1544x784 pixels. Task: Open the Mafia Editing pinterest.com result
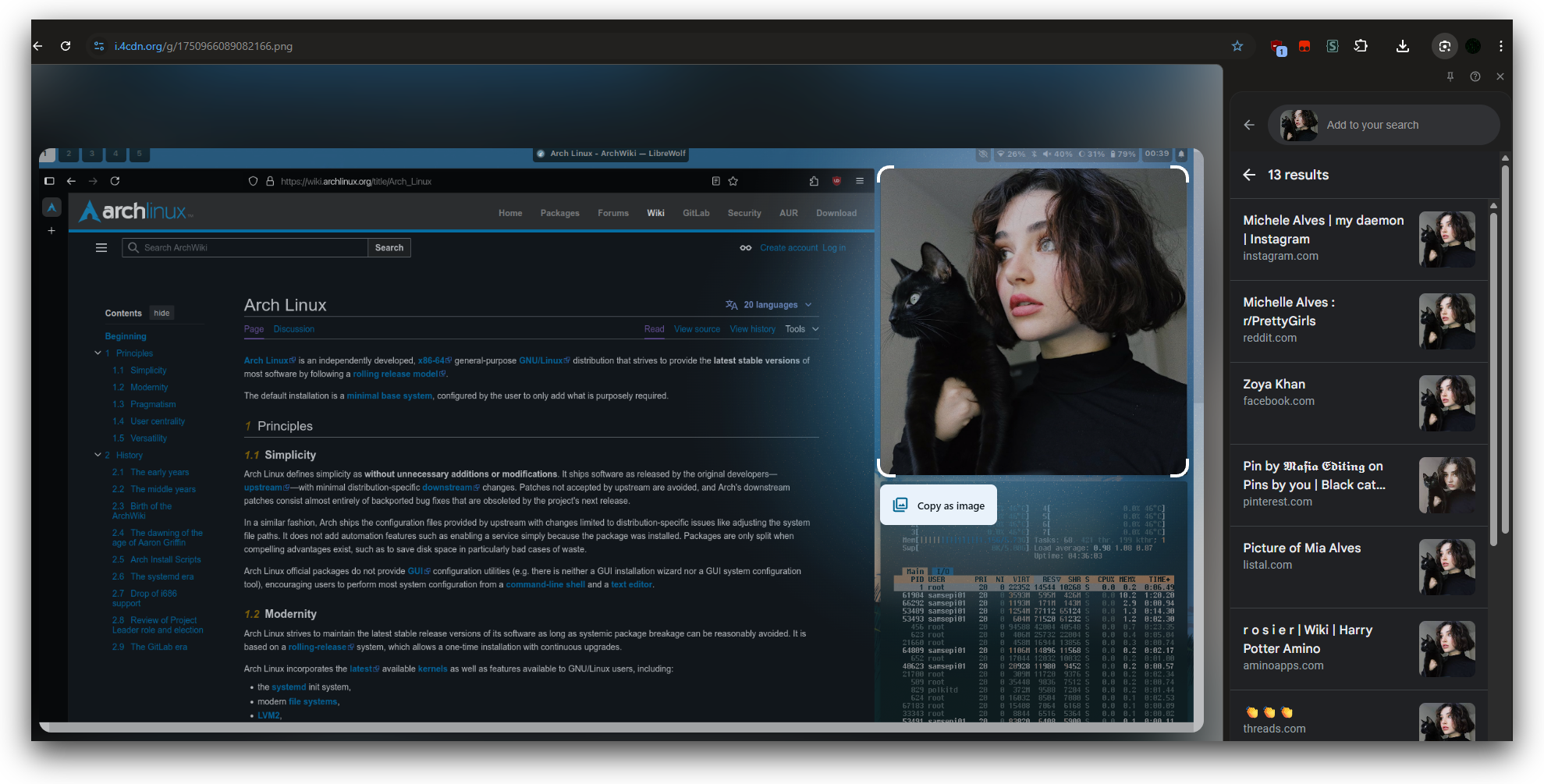click(x=1359, y=484)
